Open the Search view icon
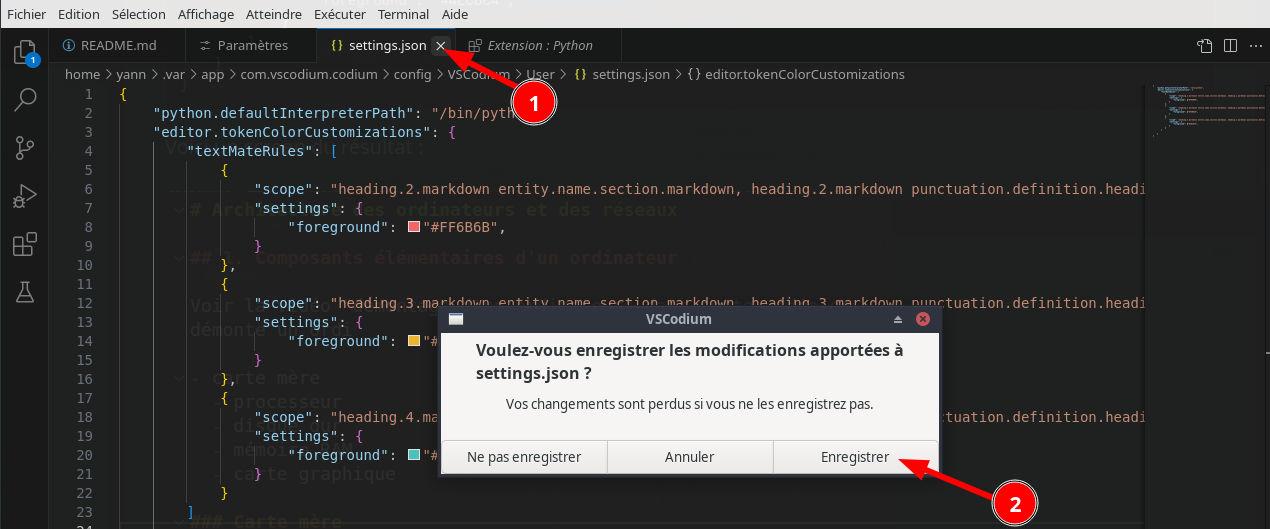Viewport: 1270px width, 529px height. pyautogui.click(x=25, y=99)
